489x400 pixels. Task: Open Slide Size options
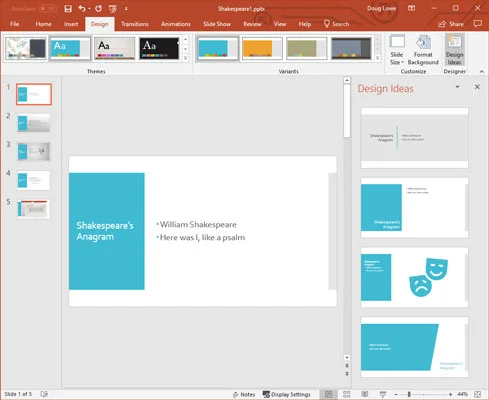tap(397, 50)
